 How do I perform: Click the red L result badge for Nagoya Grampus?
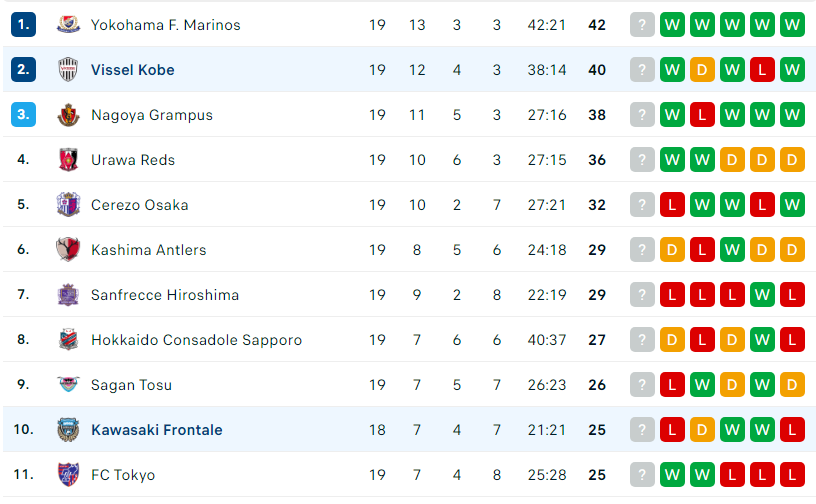coord(702,115)
